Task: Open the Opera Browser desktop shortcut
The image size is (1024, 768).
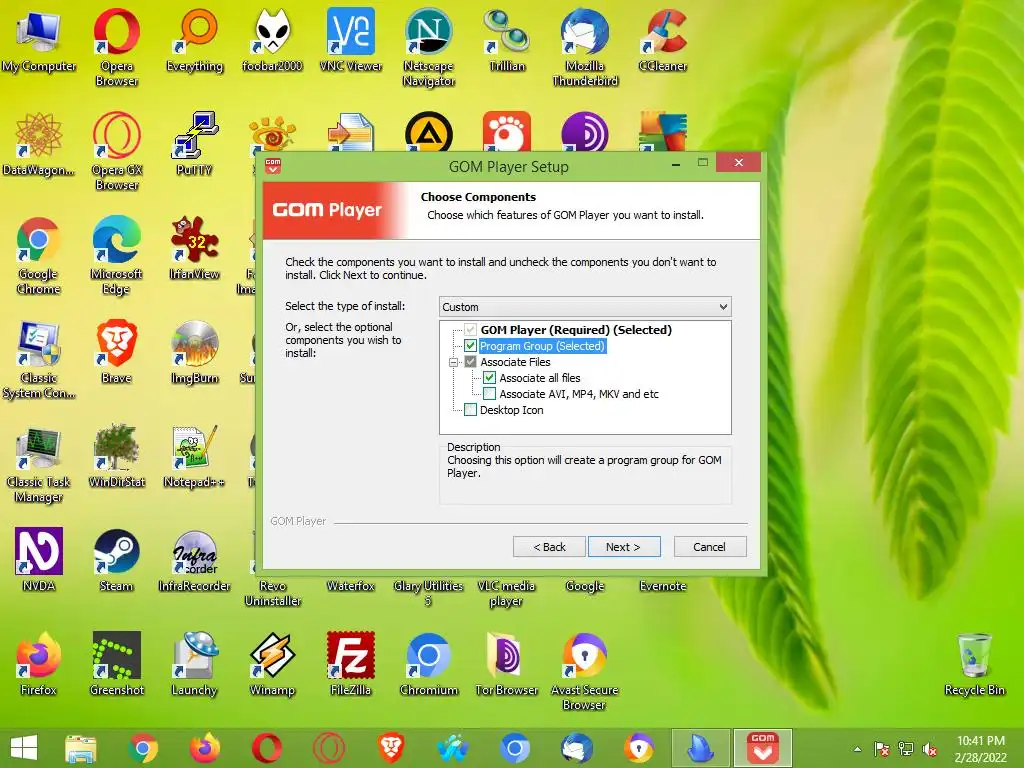Action: pyautogui.click(x=116, y=47)
